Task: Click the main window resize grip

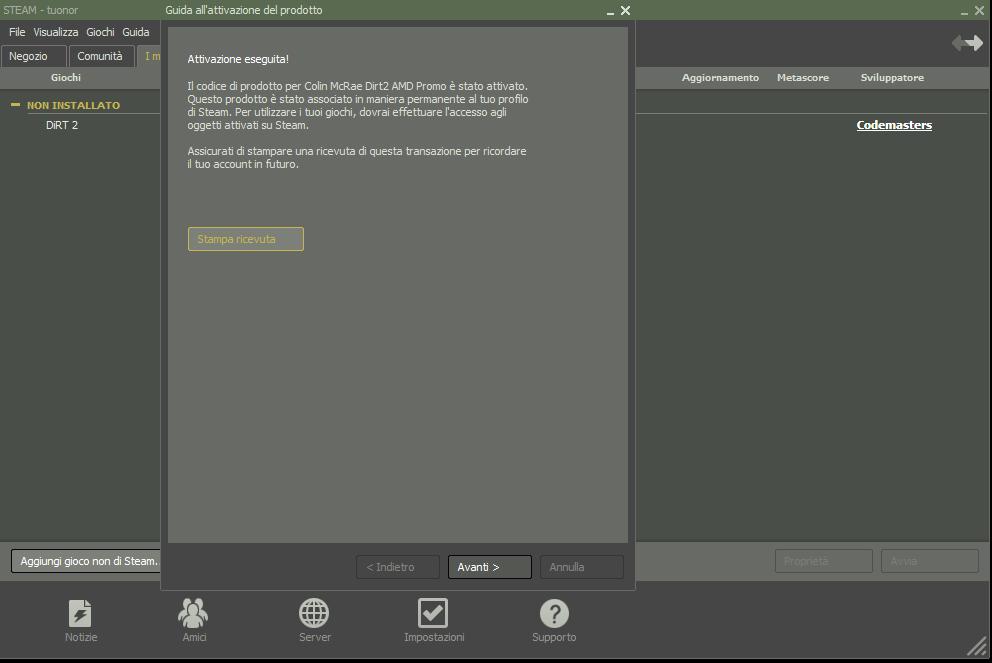Action: pos(977,646)
